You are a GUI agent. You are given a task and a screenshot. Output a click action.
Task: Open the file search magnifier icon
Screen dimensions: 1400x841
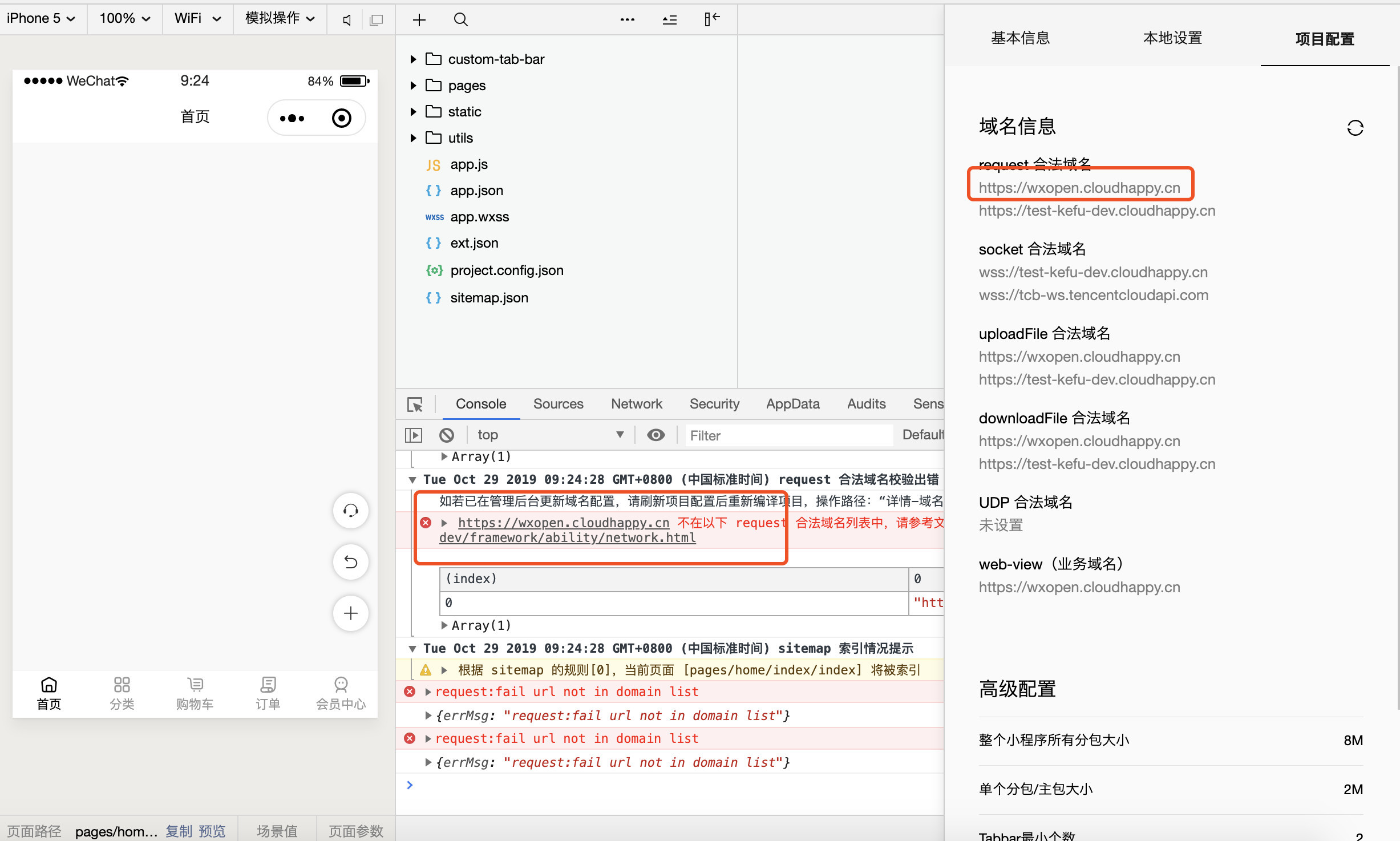(x=460, y=20)
